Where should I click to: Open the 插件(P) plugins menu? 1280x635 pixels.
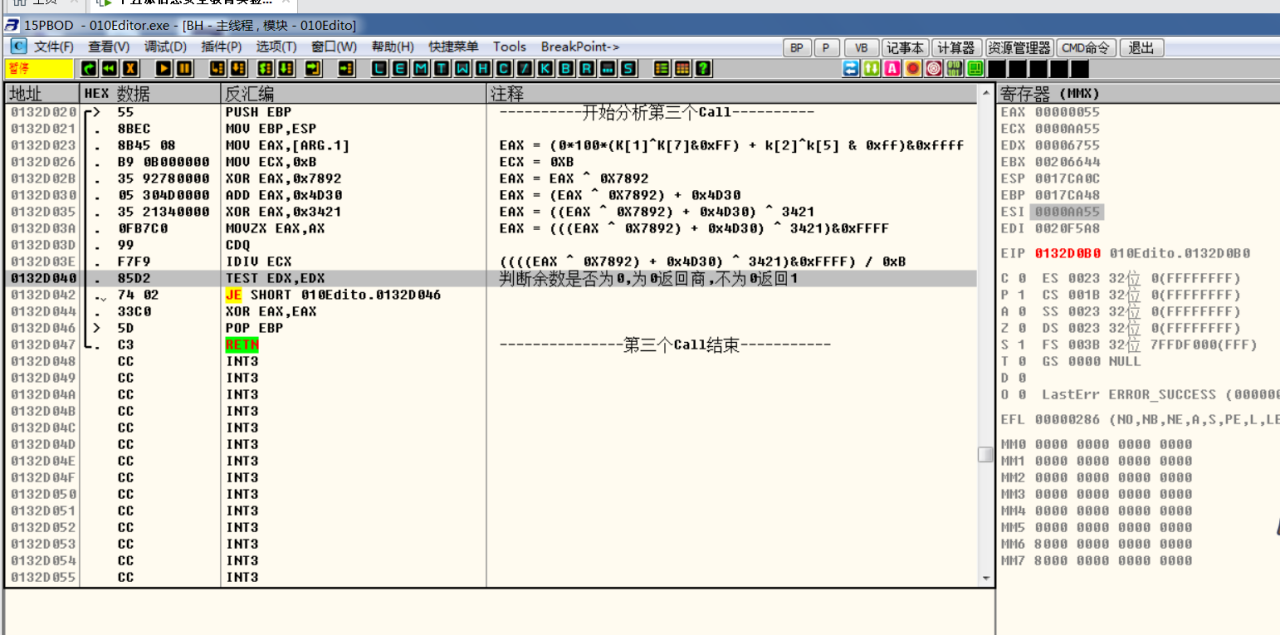point(221,47)
